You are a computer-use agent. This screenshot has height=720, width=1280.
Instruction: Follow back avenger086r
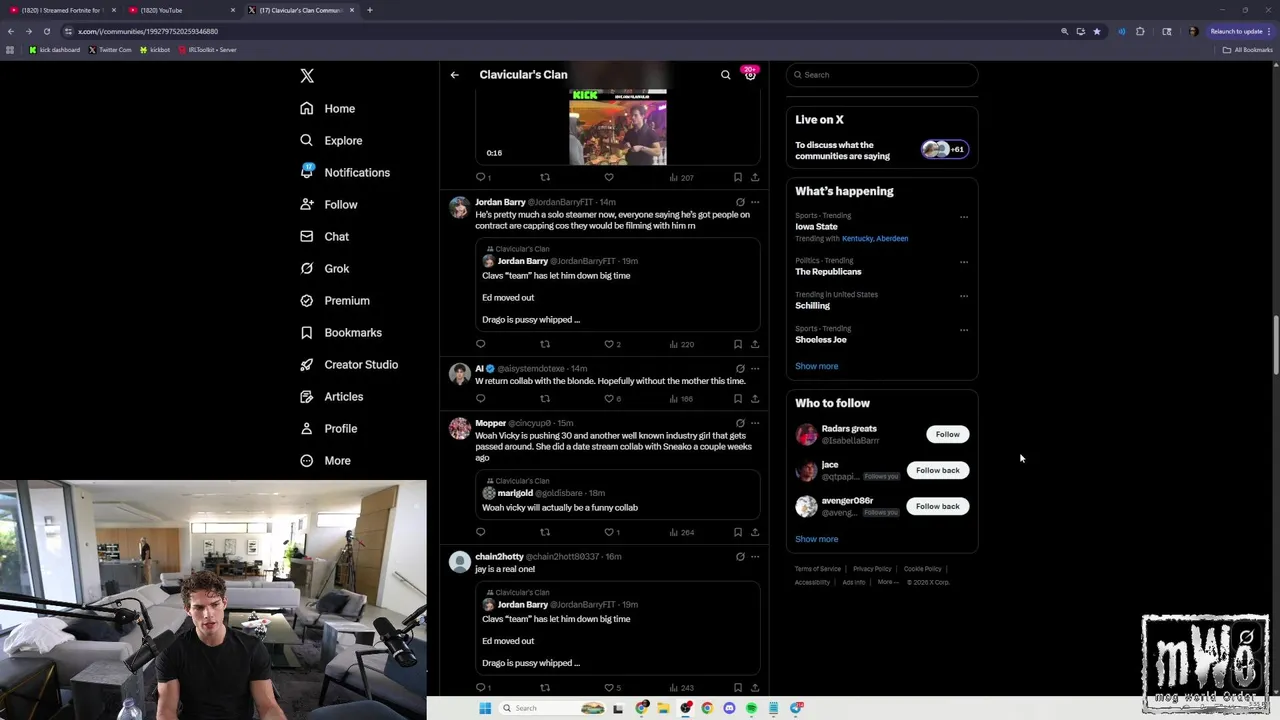point(937,506)
